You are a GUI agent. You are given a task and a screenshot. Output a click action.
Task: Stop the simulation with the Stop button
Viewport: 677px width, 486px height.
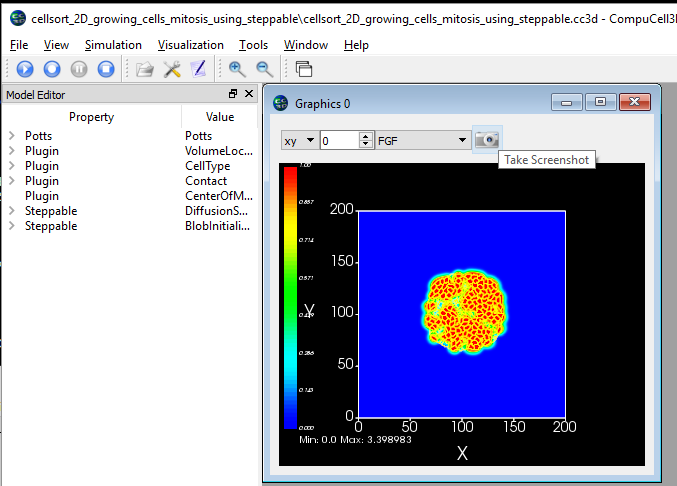(106, 69)
